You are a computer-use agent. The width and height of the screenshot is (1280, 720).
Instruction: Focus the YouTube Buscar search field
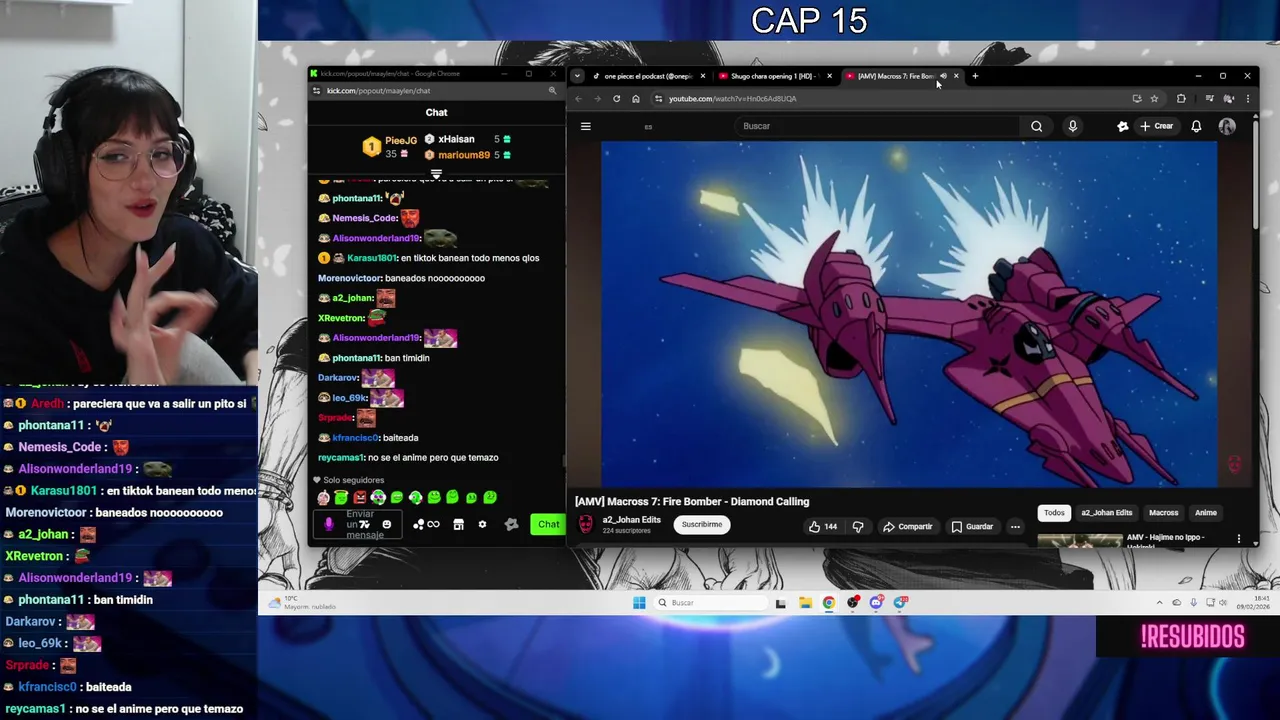pyautogui.click(x=878, y=126)
